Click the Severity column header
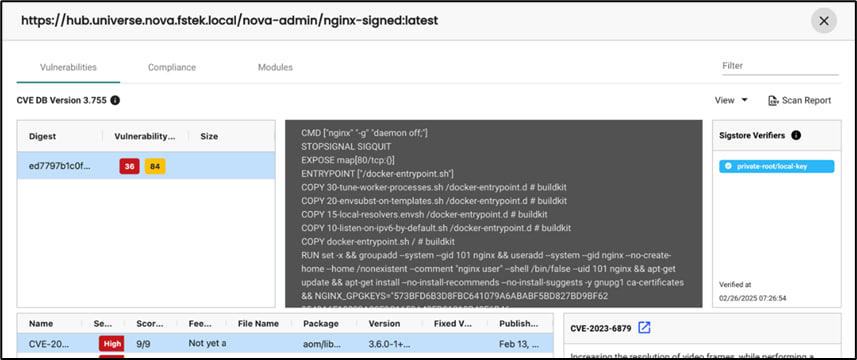 pyautogui.click(x=102, y=323)
